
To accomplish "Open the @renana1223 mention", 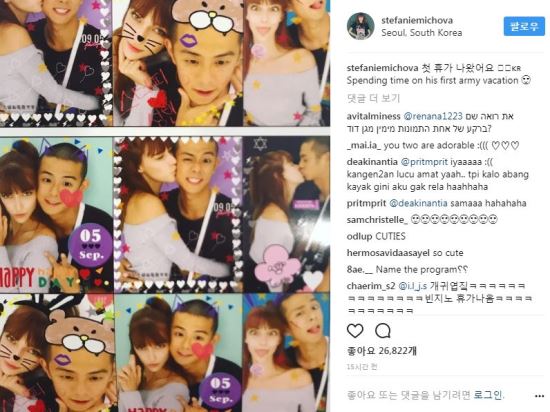I will click(x=433, y=116).
